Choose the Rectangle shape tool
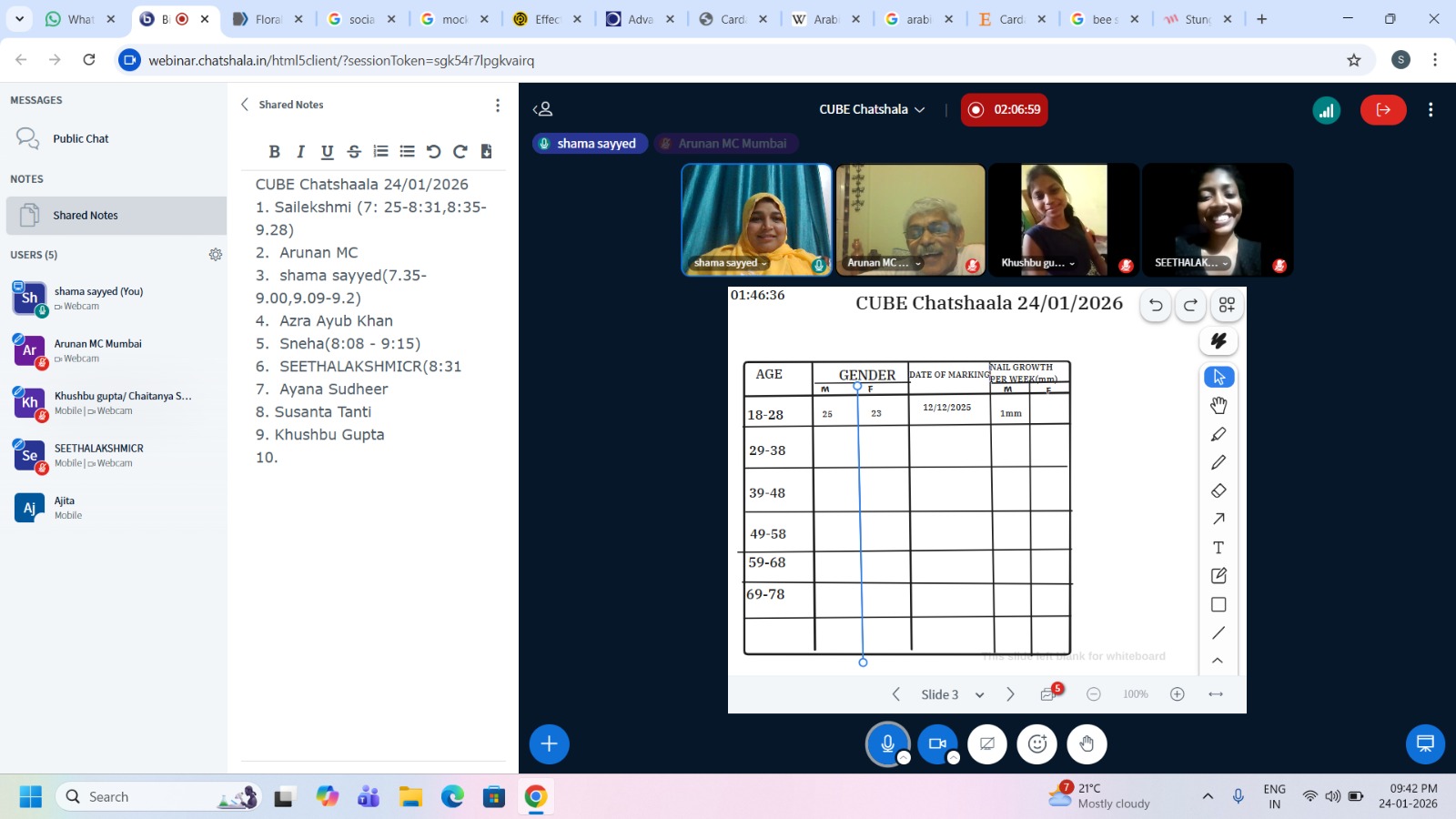The width and height of the screenshot is (1456, 819). 1218,605
